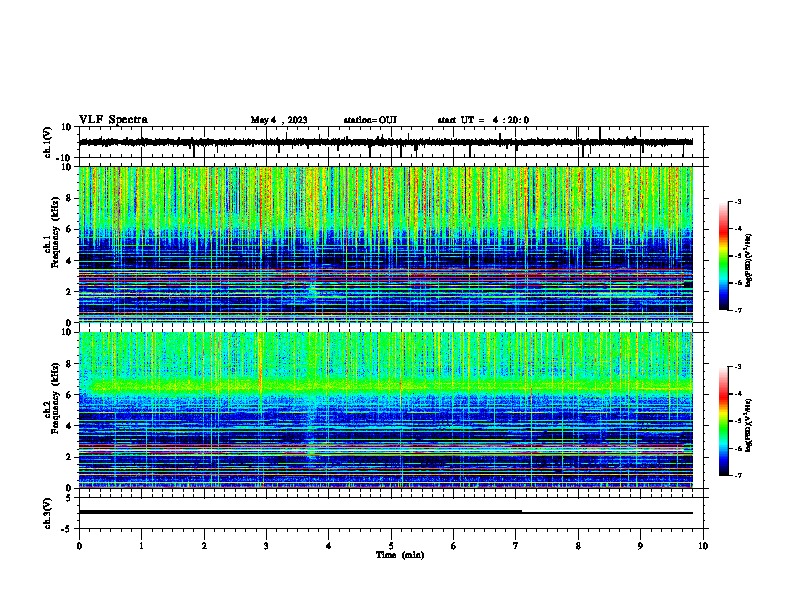Click time axis tick label "9"

pos(640,546)
